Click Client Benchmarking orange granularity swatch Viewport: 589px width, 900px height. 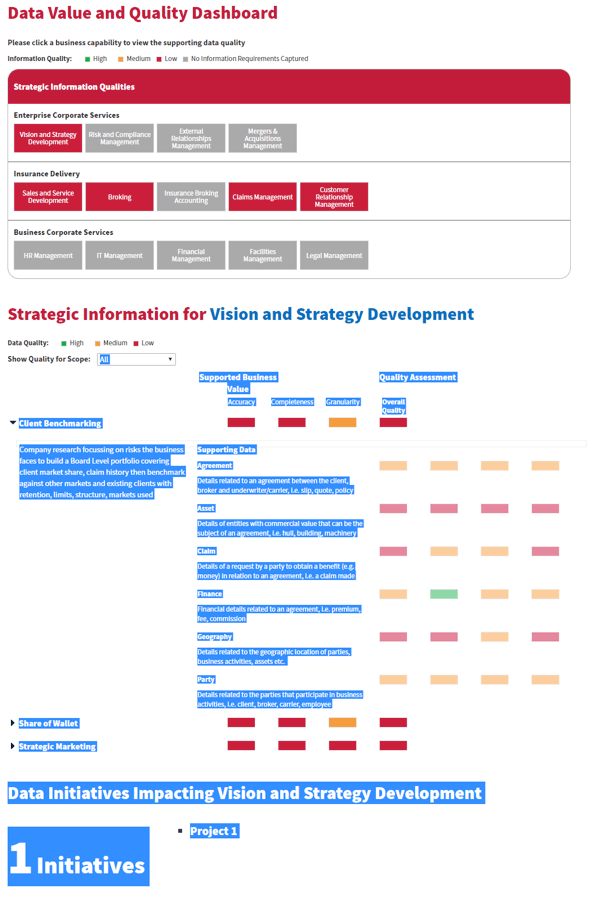342,422
